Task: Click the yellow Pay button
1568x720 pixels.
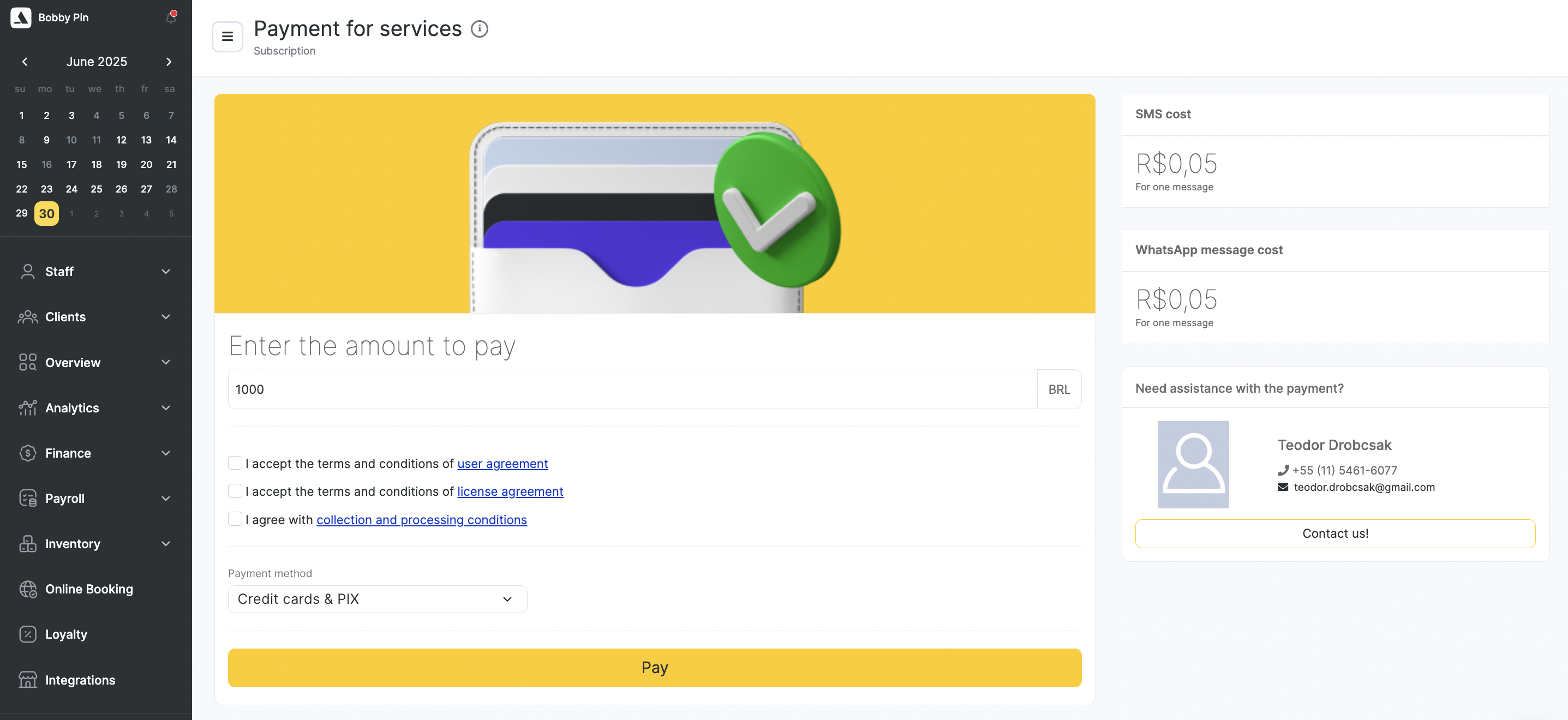Action: coord(654,668)
